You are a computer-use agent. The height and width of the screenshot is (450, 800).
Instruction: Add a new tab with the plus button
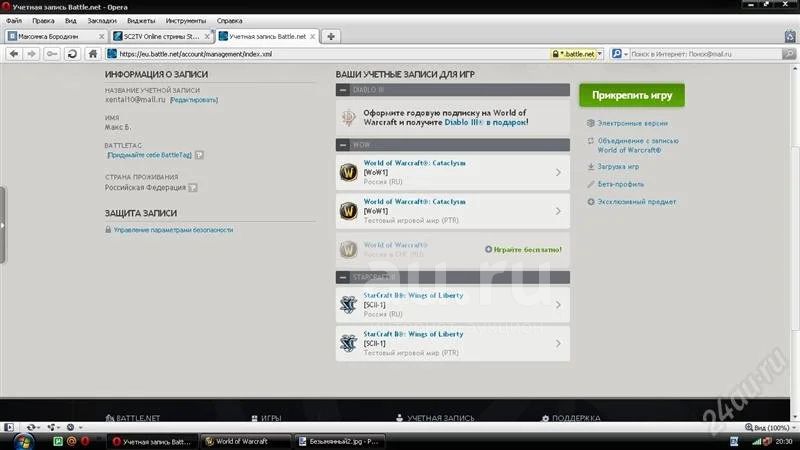[x=331, y=36]
